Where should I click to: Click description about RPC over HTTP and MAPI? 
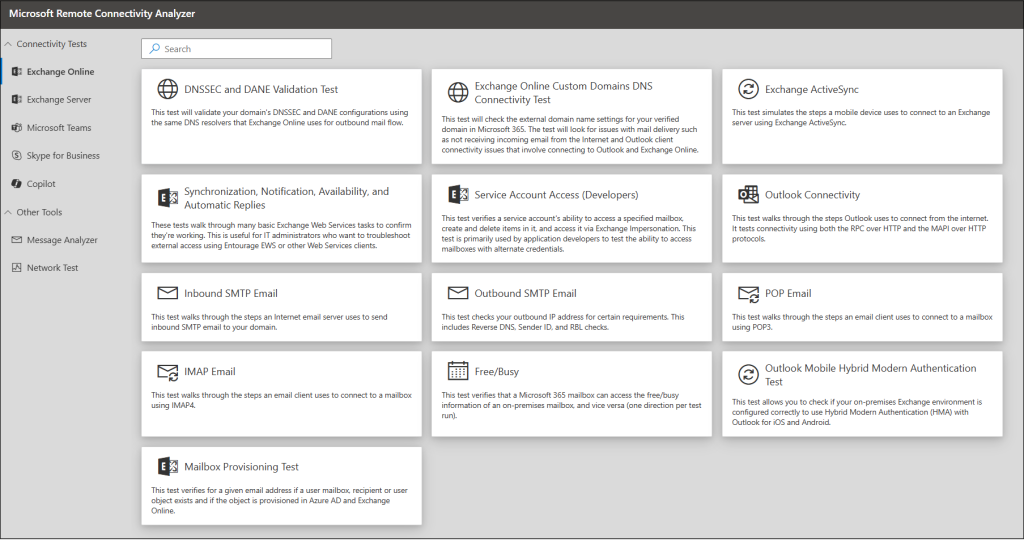(x=860, y=229)
